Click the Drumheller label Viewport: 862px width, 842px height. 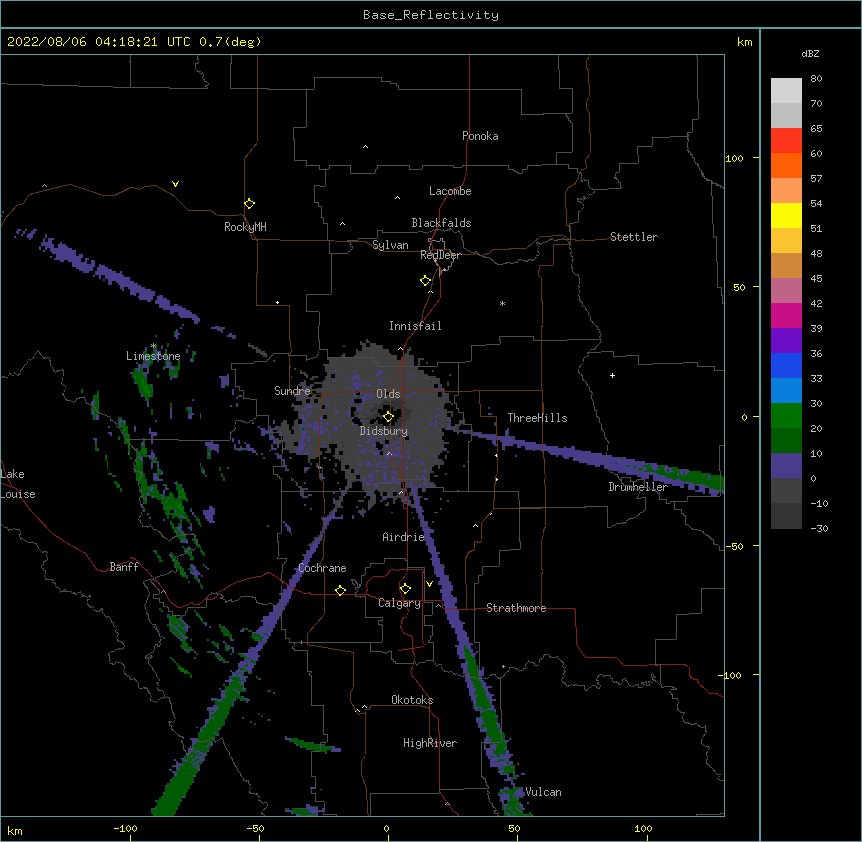[x=638, y=487]
